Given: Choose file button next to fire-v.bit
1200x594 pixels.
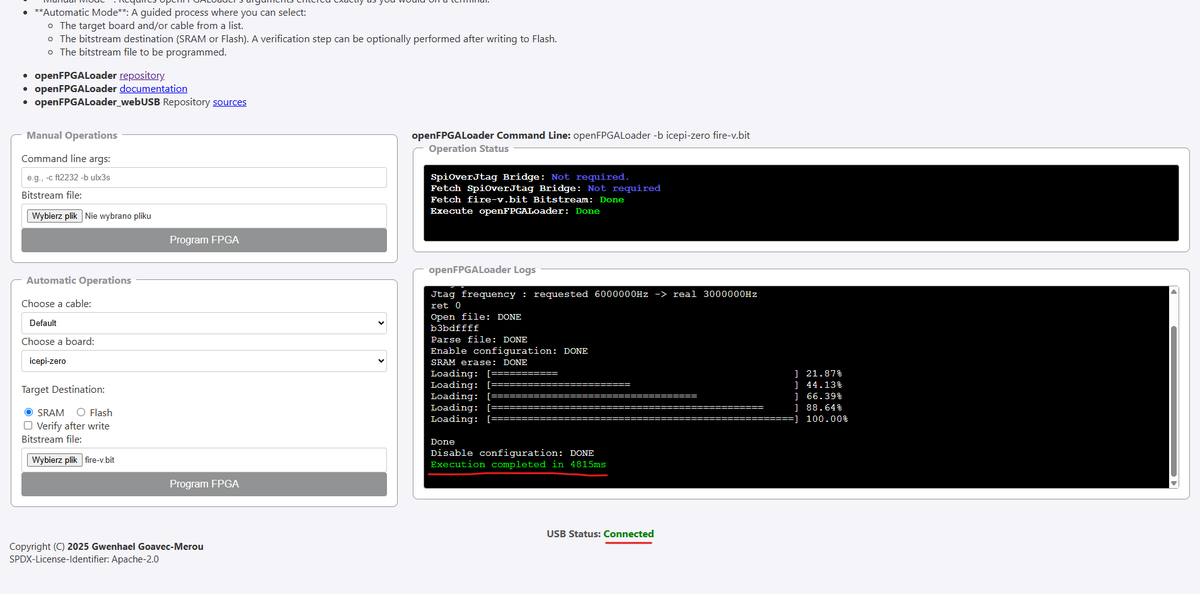Looking at the screenshot, I should point(55,460).
